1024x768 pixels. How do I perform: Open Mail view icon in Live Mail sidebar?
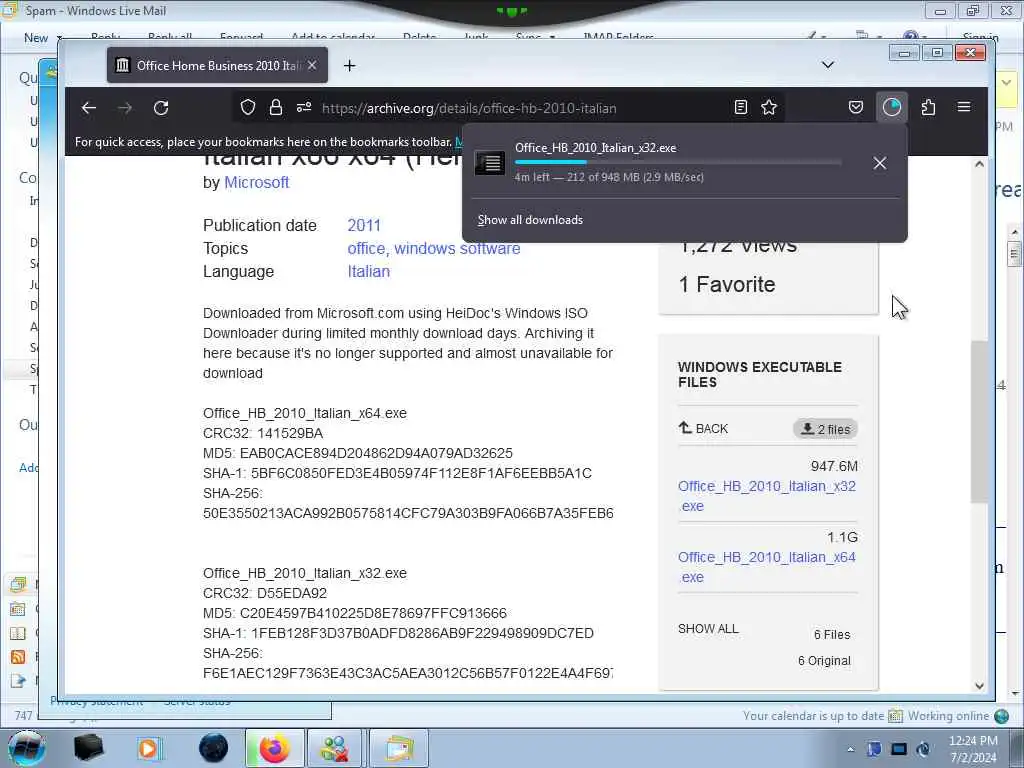18,584
